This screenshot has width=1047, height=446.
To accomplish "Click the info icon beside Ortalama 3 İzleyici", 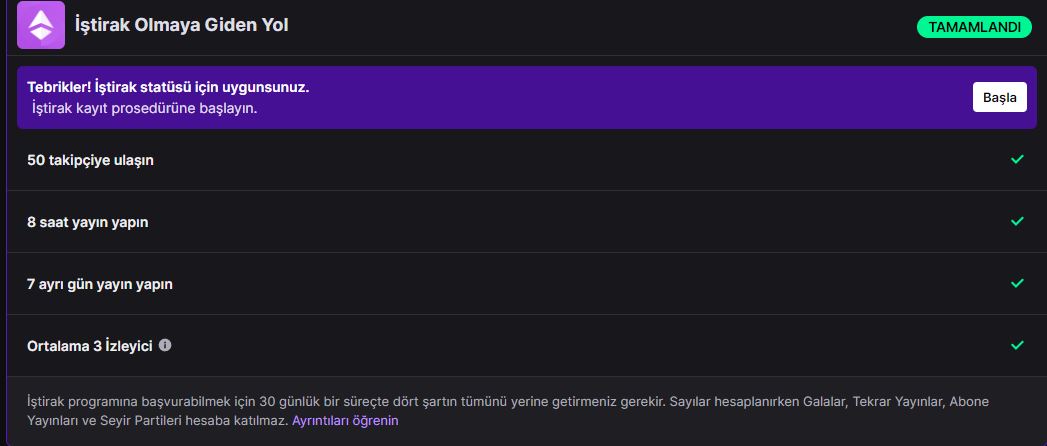I will tap(165, 345).
